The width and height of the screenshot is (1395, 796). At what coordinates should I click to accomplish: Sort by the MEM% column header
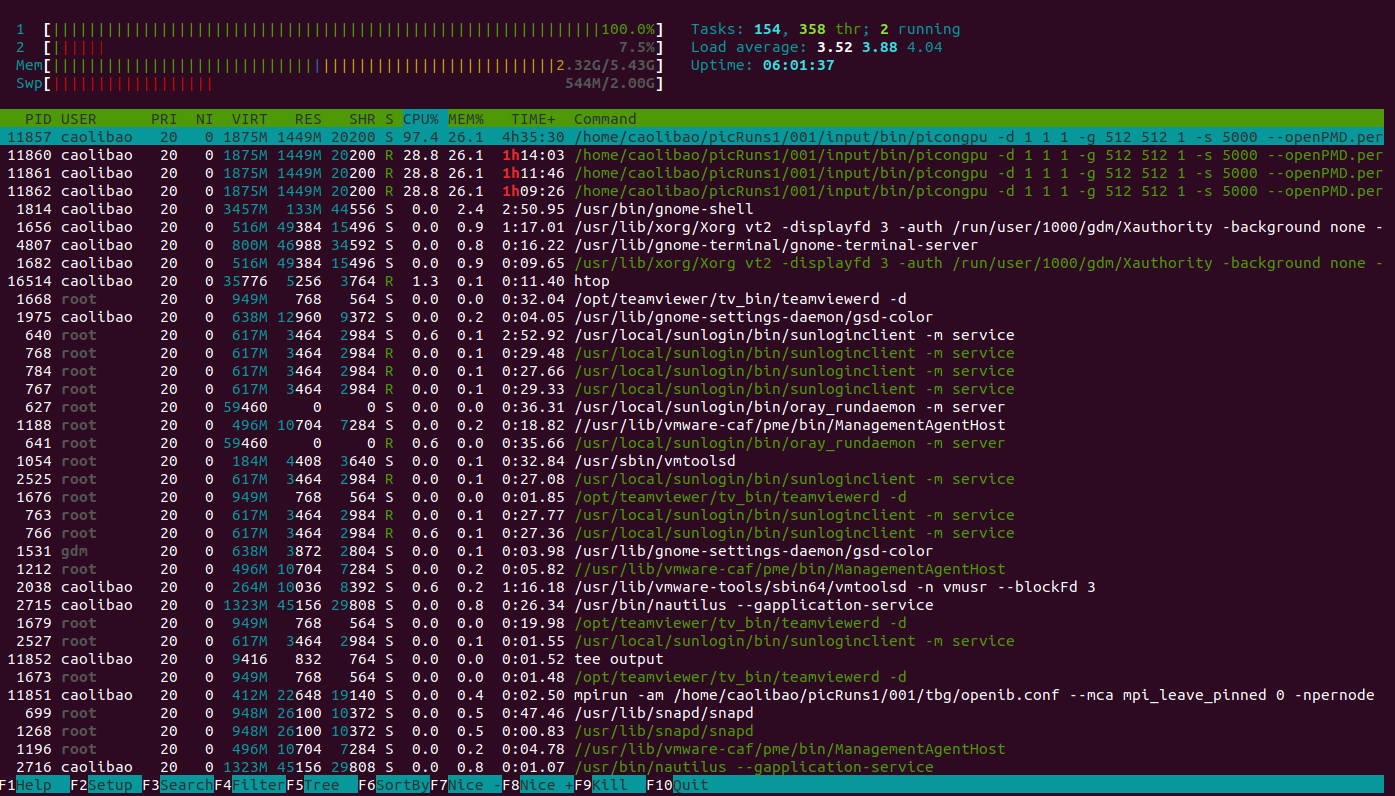pyautogui.click(x=466, y=119)
